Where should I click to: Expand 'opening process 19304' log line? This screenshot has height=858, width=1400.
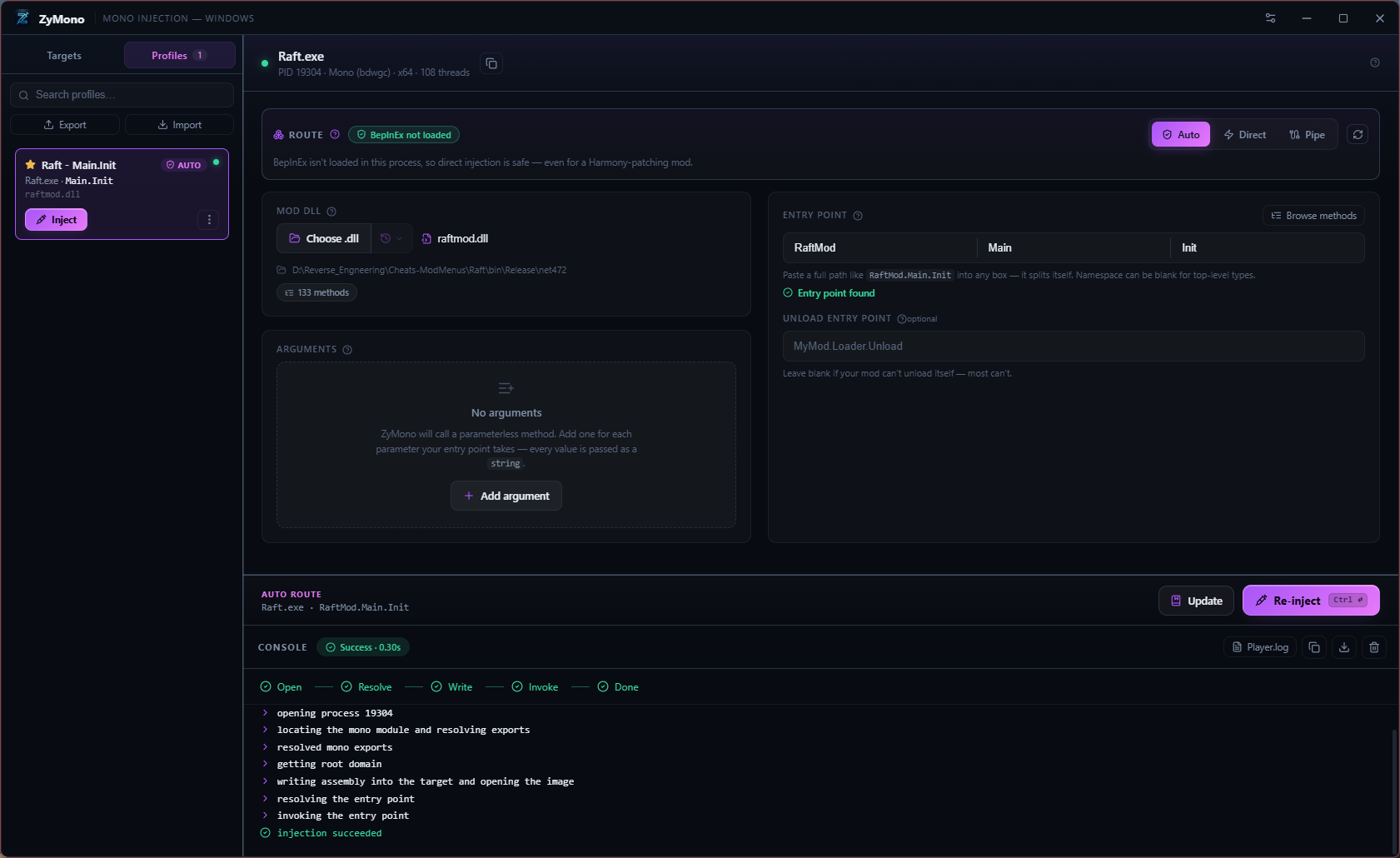click(x=266, y=713)
